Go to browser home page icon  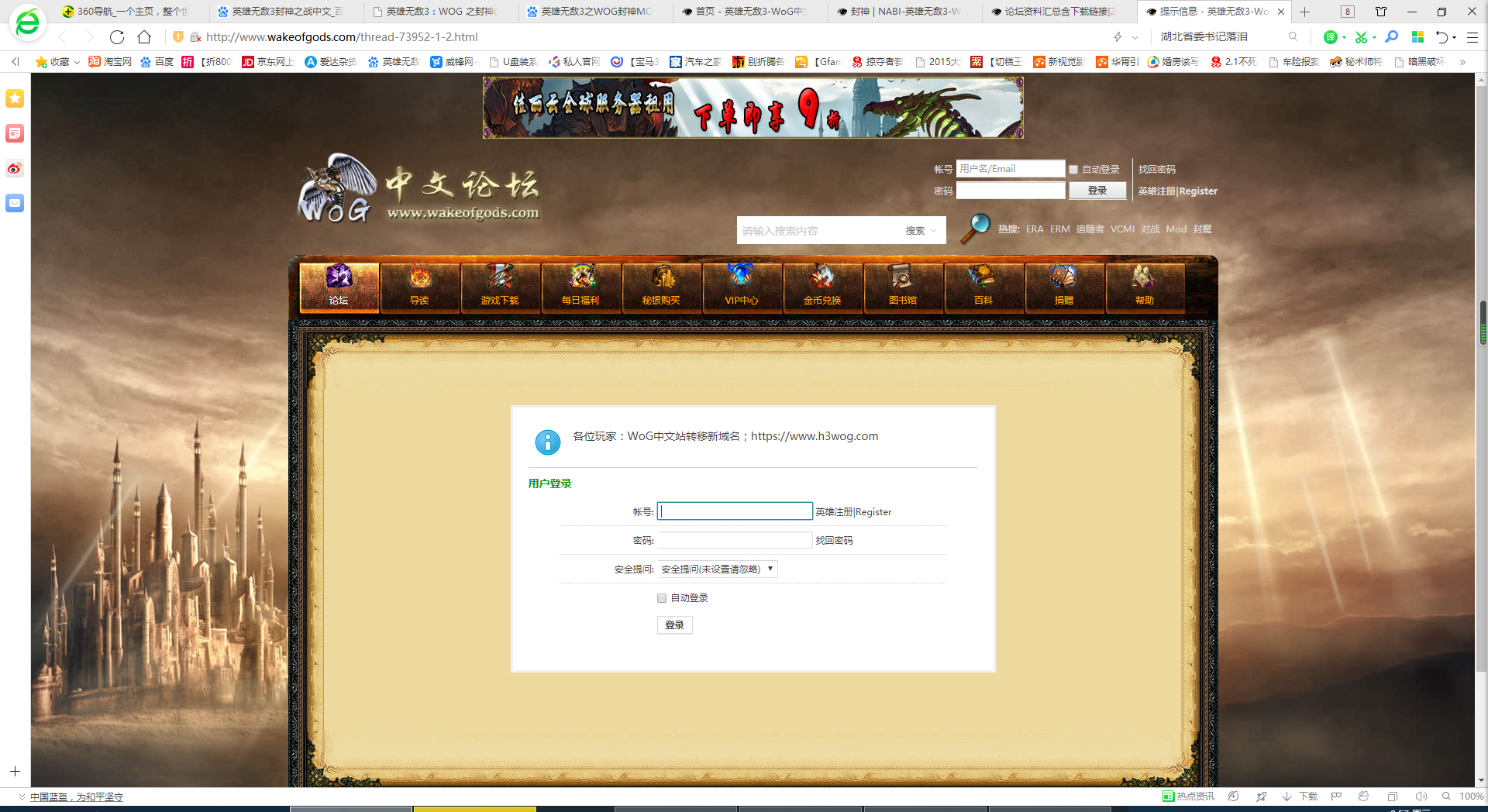pyautogui.click(x=144, y=36)
